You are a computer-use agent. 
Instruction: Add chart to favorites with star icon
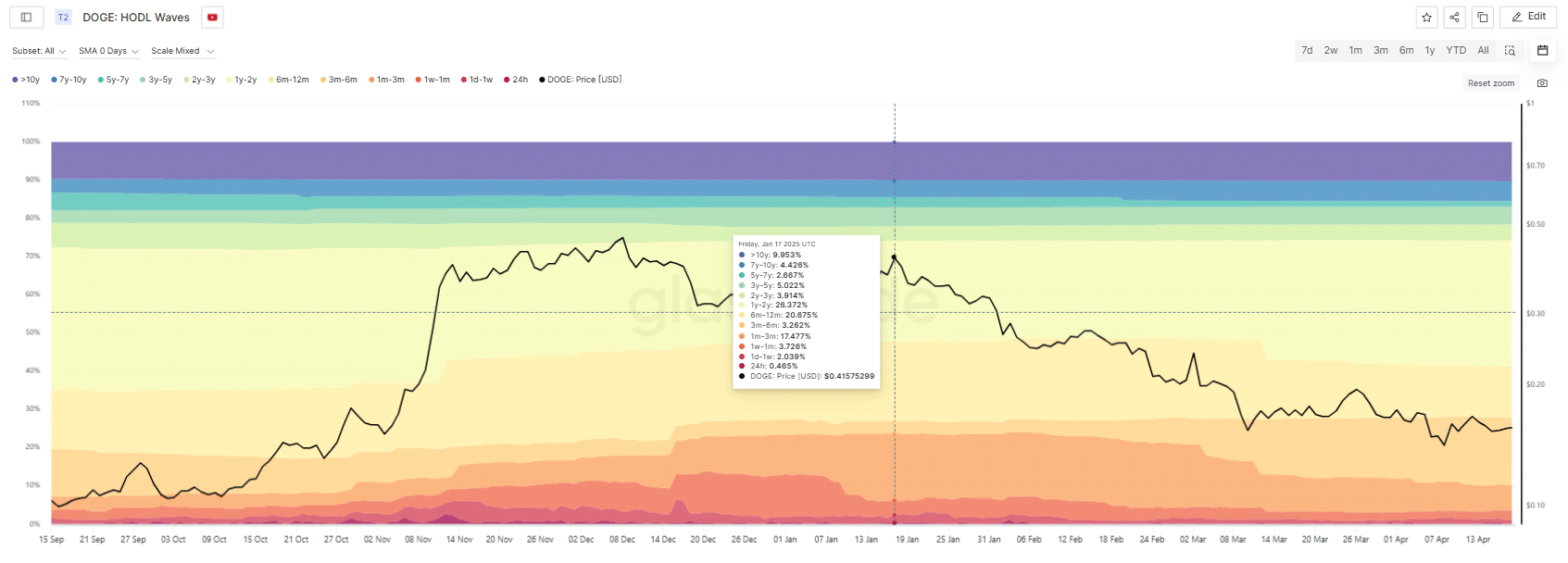(x=1426, y=18)
